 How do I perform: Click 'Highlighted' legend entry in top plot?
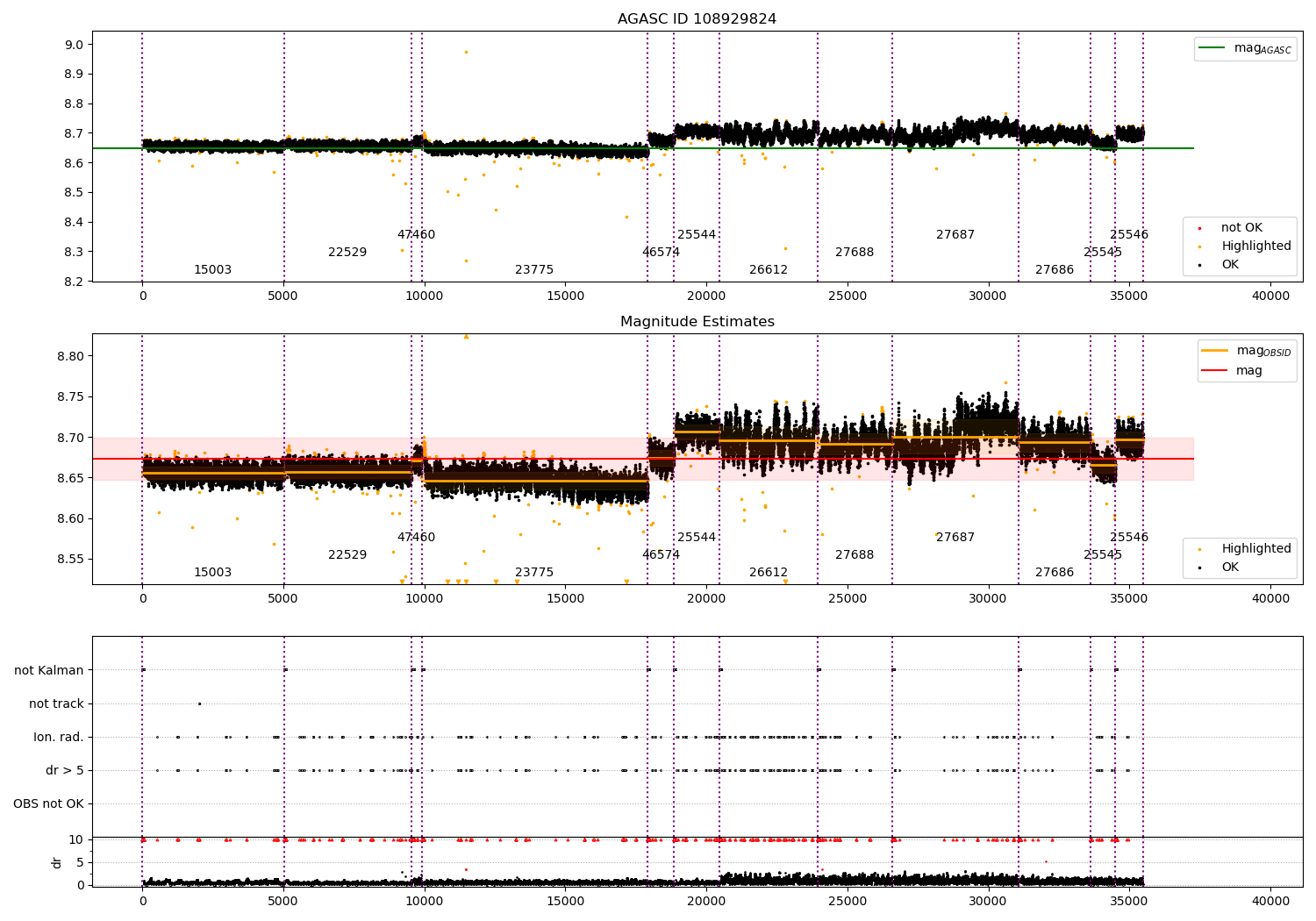point(1245,246)
